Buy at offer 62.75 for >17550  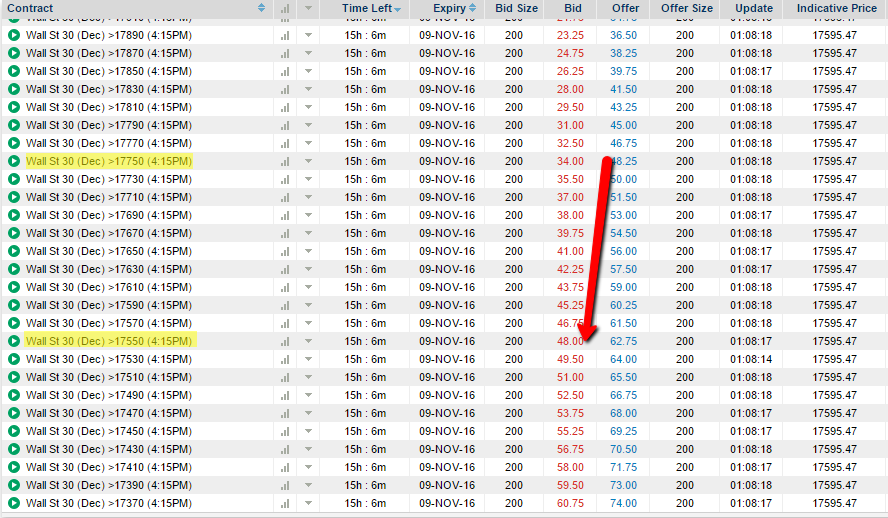click(x=624, y=341)
